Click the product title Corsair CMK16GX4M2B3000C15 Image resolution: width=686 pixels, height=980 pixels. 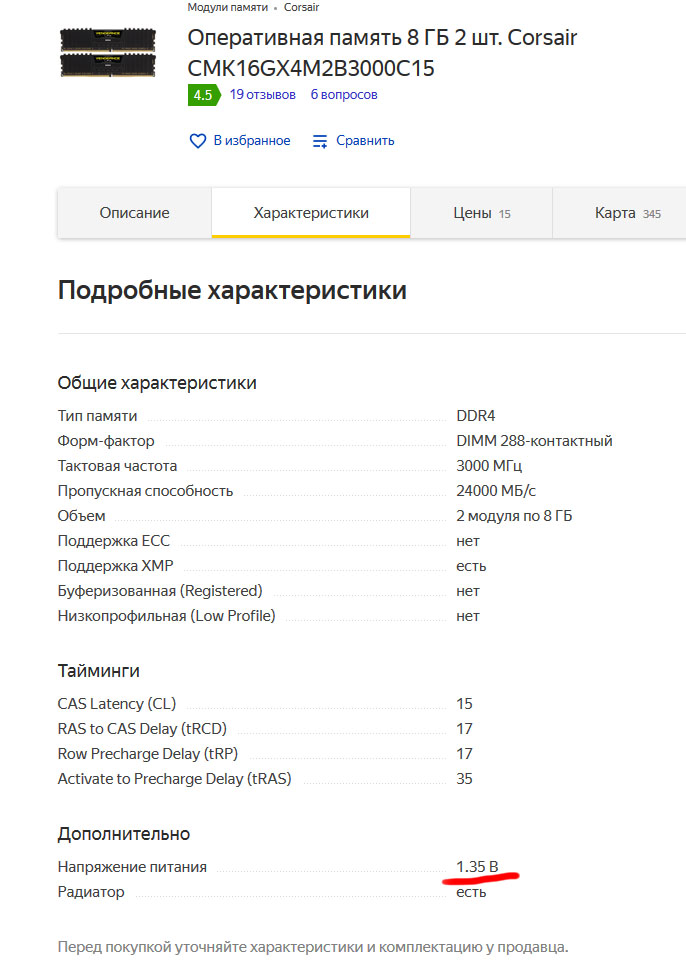click(382, 52)
